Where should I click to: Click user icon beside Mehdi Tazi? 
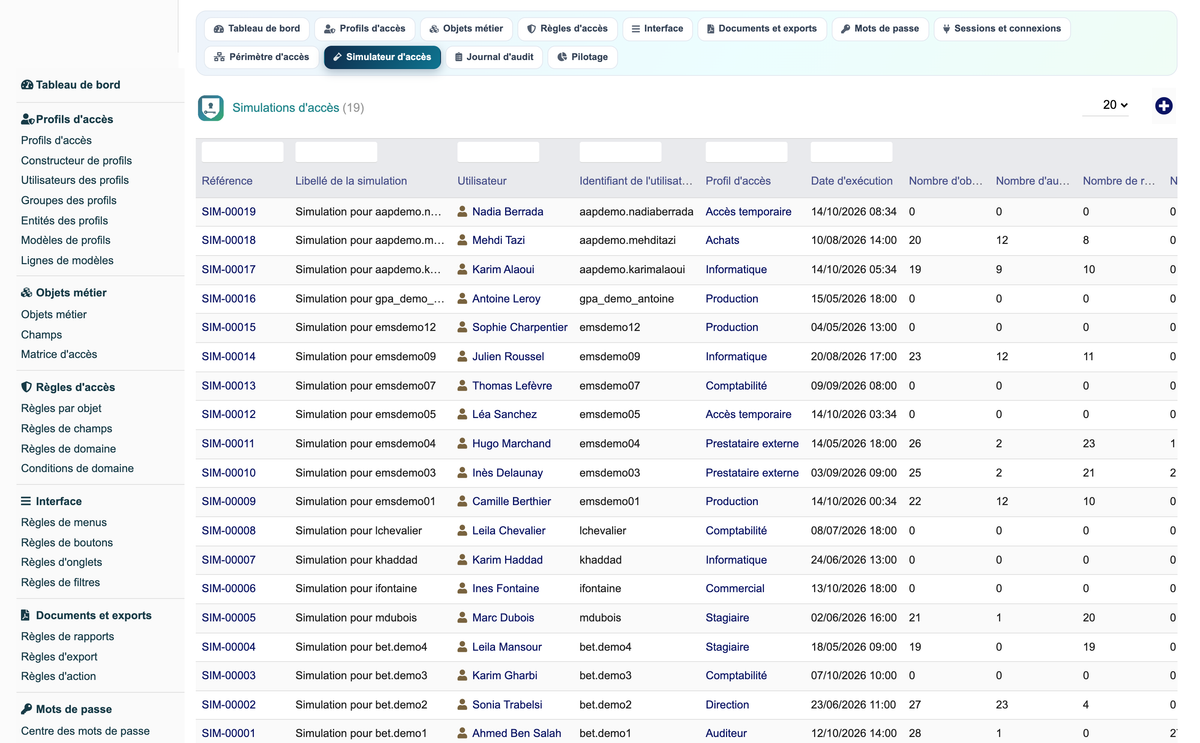(463, 241)
